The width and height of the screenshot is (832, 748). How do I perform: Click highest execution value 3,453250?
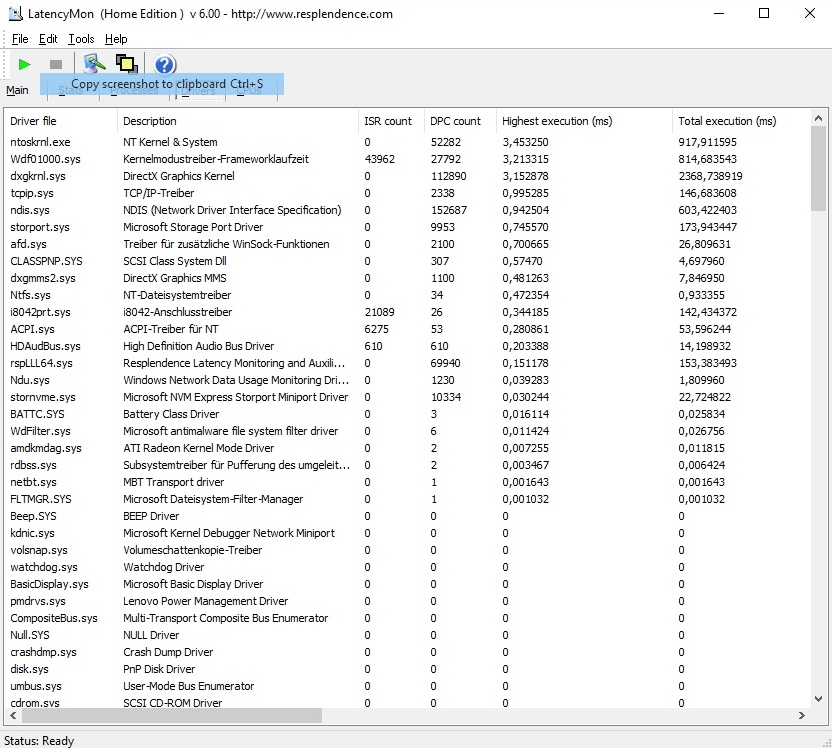[x=525, y=142]
